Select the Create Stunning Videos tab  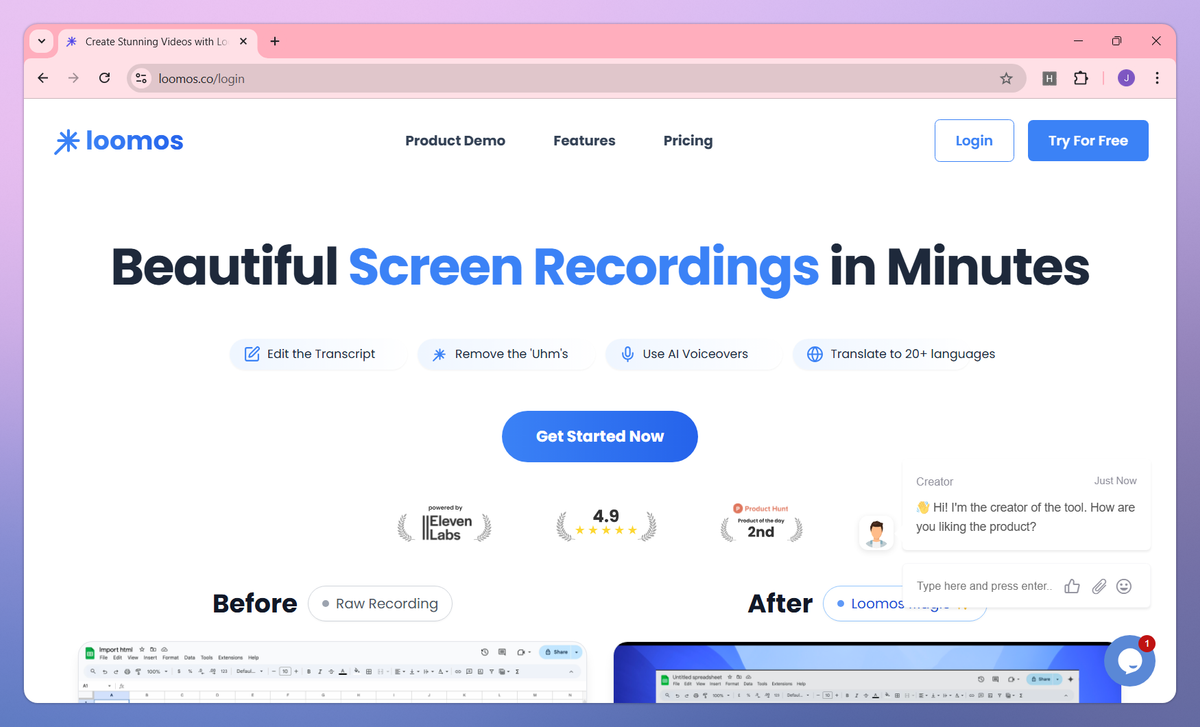158,42
